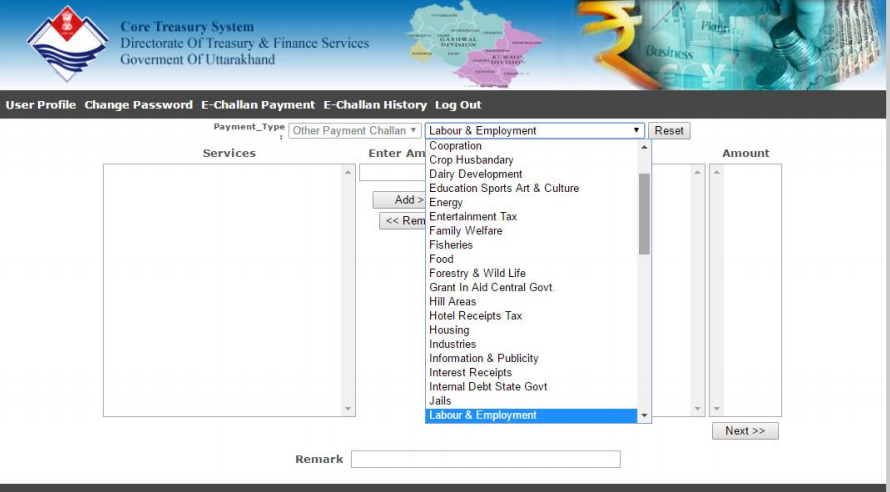The height and width of the screenshot is (492, 890).
Task: Click dropdown list scroll-down arrow
Action: 644,416
